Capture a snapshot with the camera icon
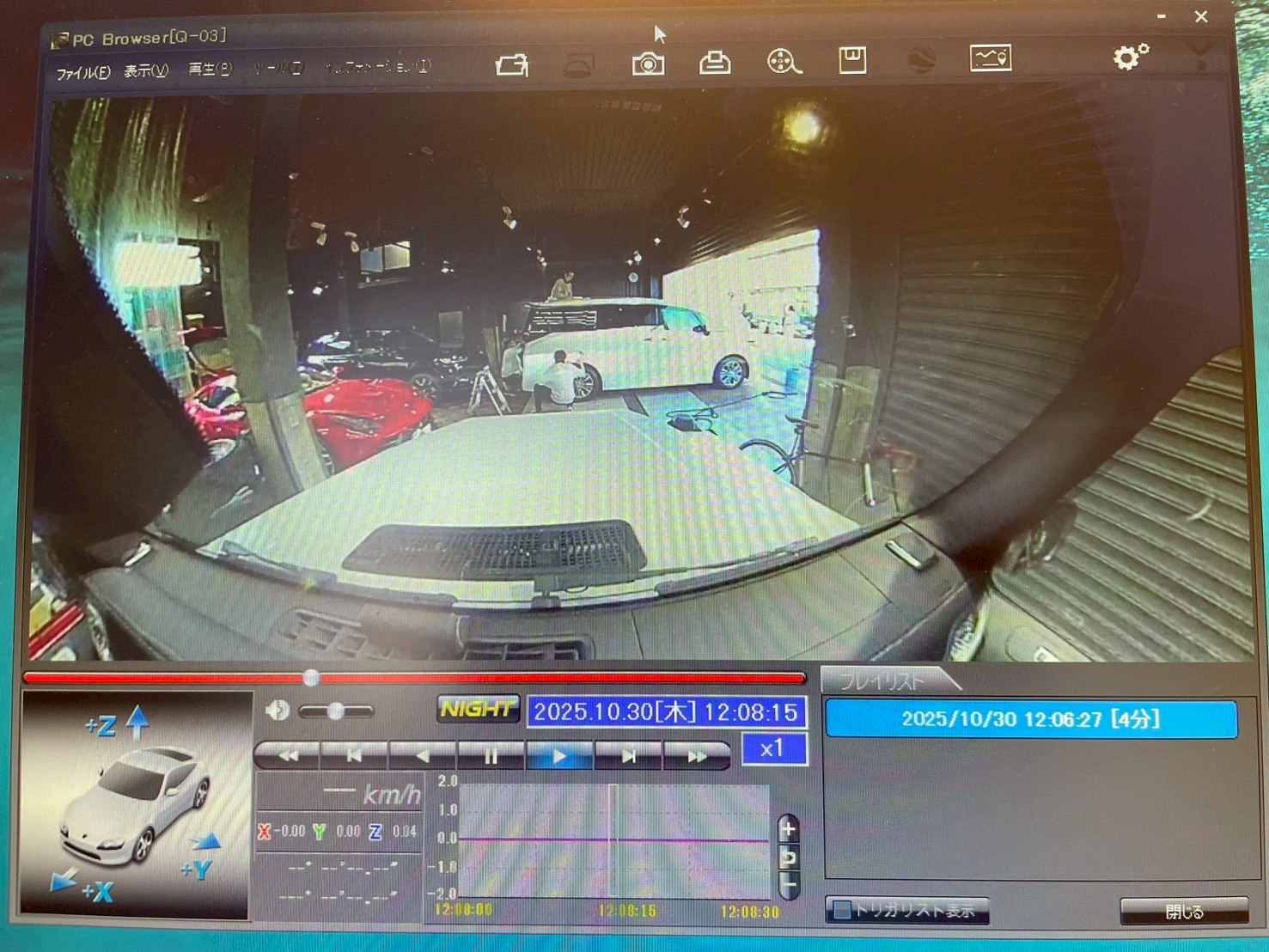Viewport: 1269px width, 952px height. coord(648,64)
